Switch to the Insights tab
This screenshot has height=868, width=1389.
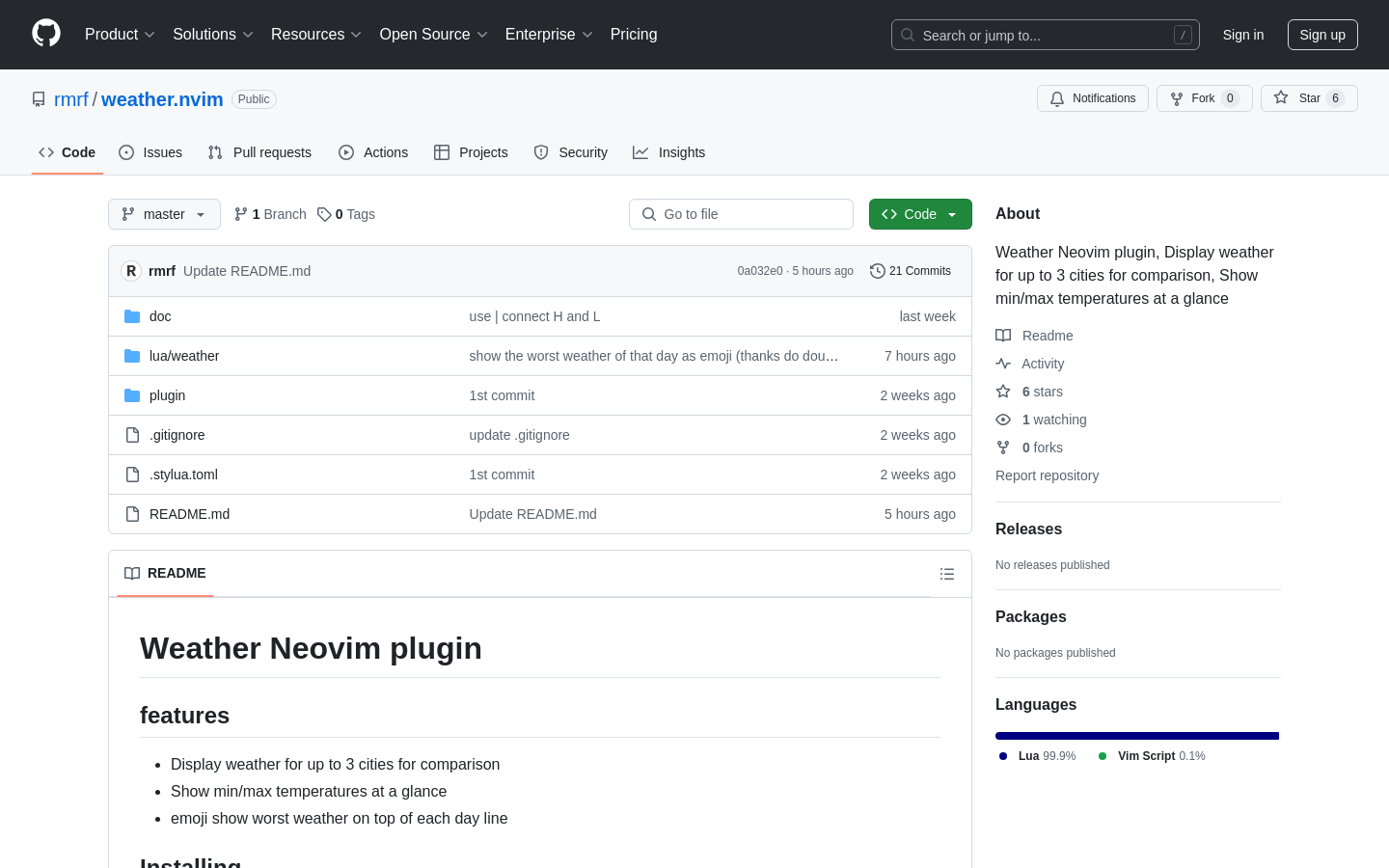(x=668, y=152)
